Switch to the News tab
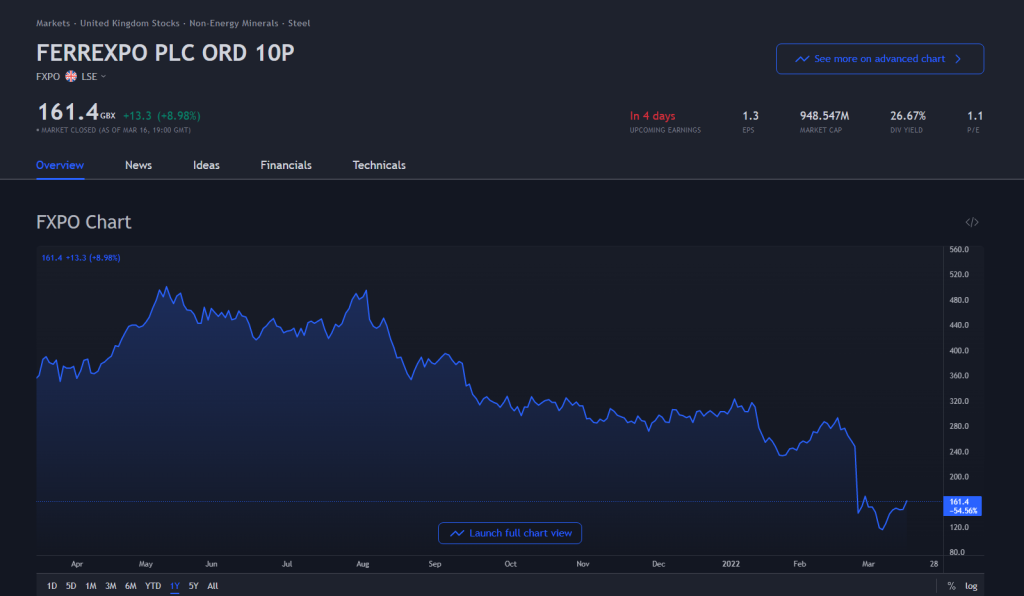The width and height of the screenshot is (1024, 596). [x=138, y=165]
